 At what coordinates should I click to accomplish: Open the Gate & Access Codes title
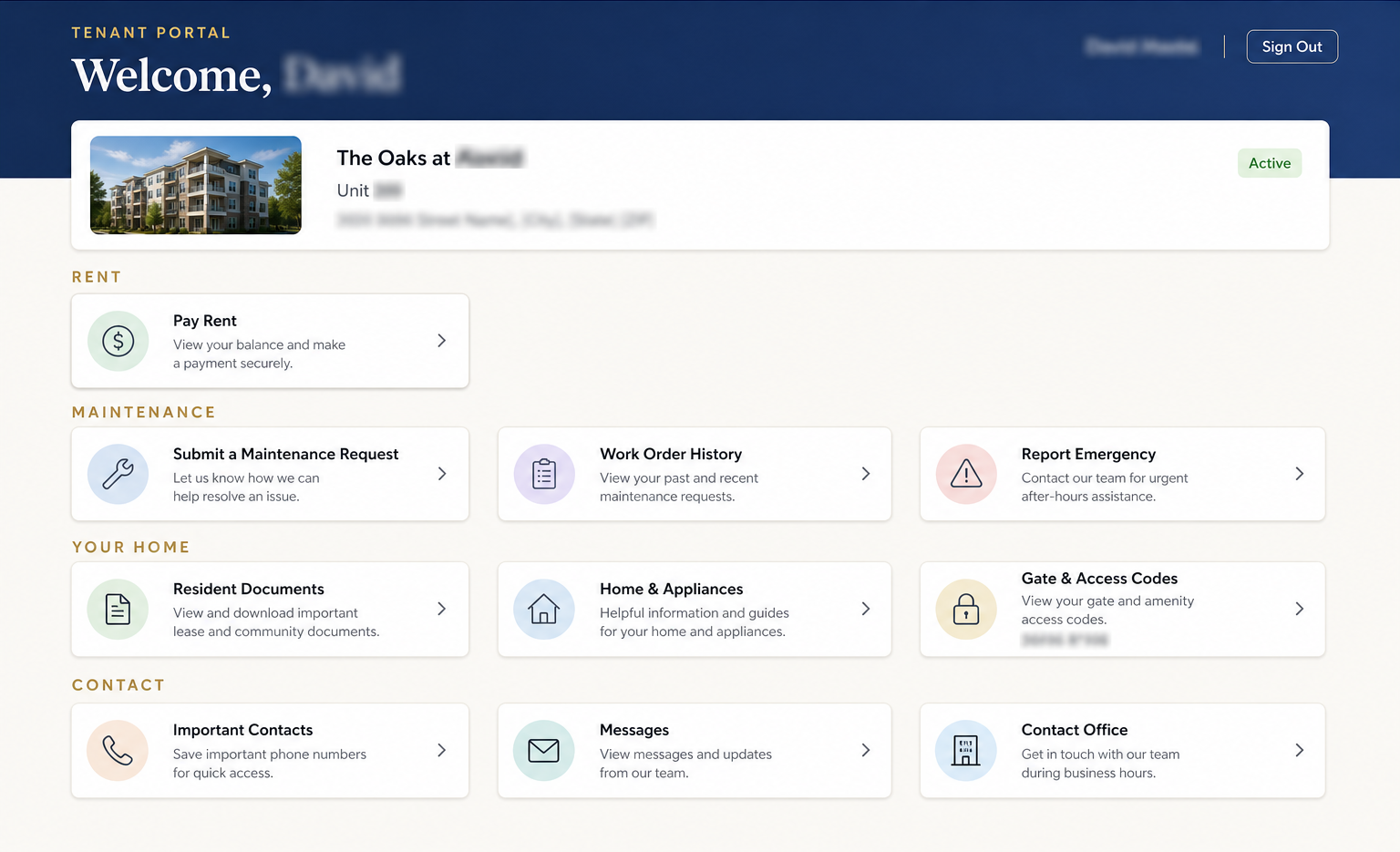pos(1099,579)
